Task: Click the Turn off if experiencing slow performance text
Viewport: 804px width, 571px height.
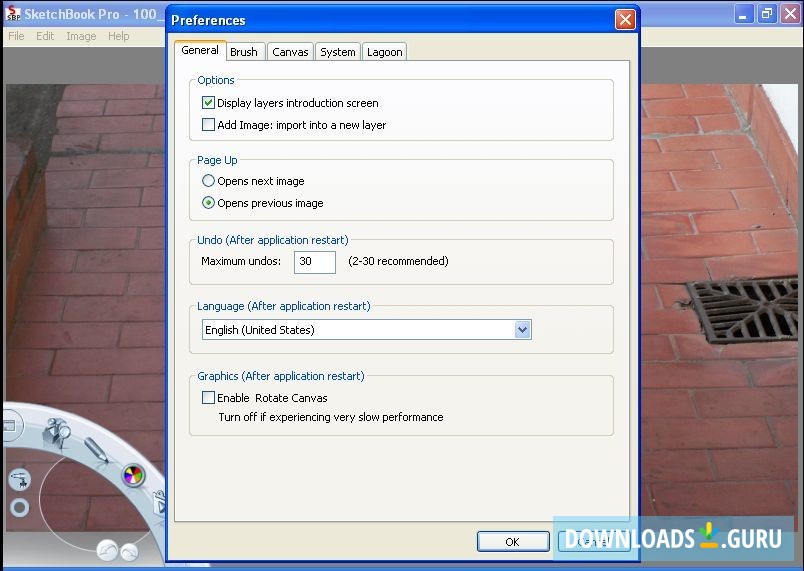Action: pyautogui.click(x=331, y=417)
